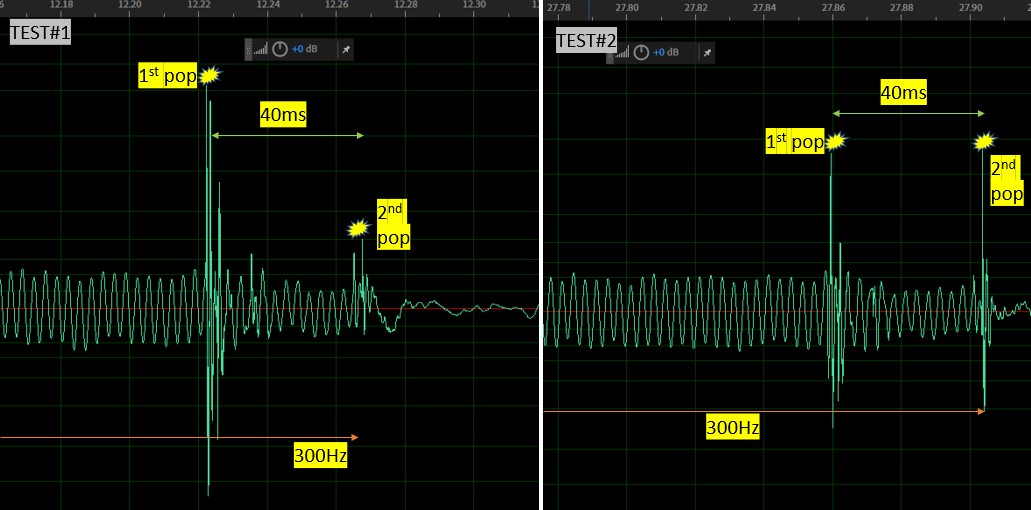This screenshot has height=510, width=1031.
Task: Click 12.30 on the left timeline ruler
Action: (475, 4)
